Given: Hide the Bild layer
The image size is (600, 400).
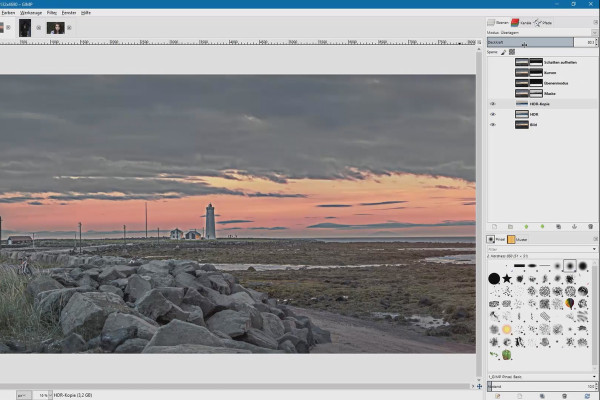Looking at the screenshot, I should [493, 124].
